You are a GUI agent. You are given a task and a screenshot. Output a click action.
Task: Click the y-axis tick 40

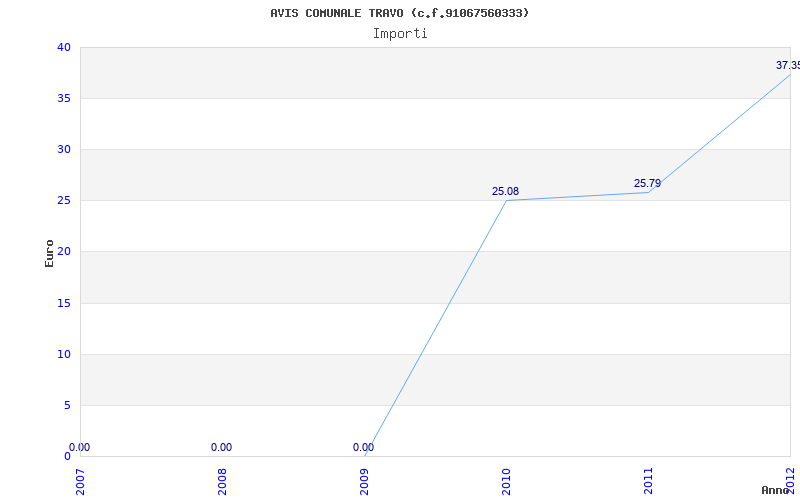tap(64, 47)
